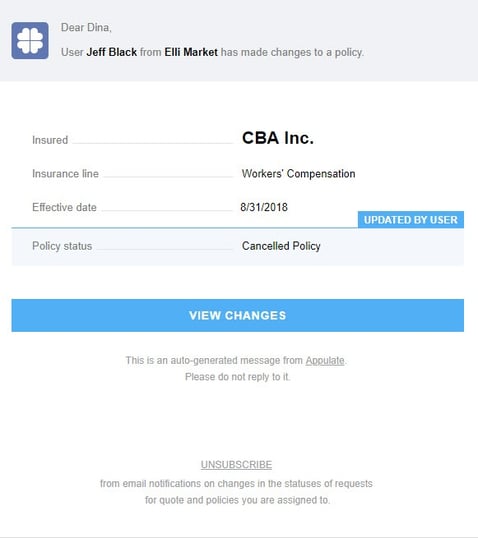Click the 8/31/2018 effective date
Viewport: 478px width, 538px height.
pos(264,207)
